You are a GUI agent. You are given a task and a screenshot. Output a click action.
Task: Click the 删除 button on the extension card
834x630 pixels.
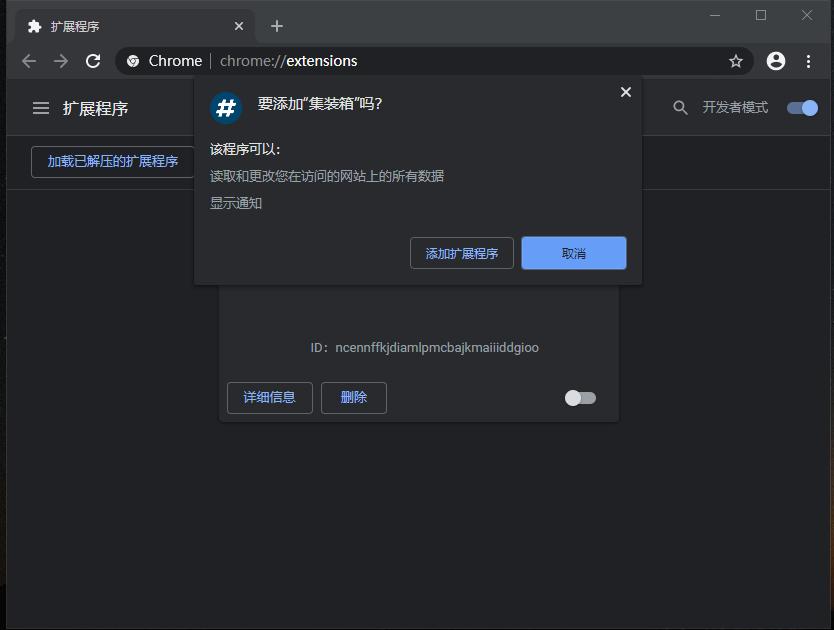(352, 397)
